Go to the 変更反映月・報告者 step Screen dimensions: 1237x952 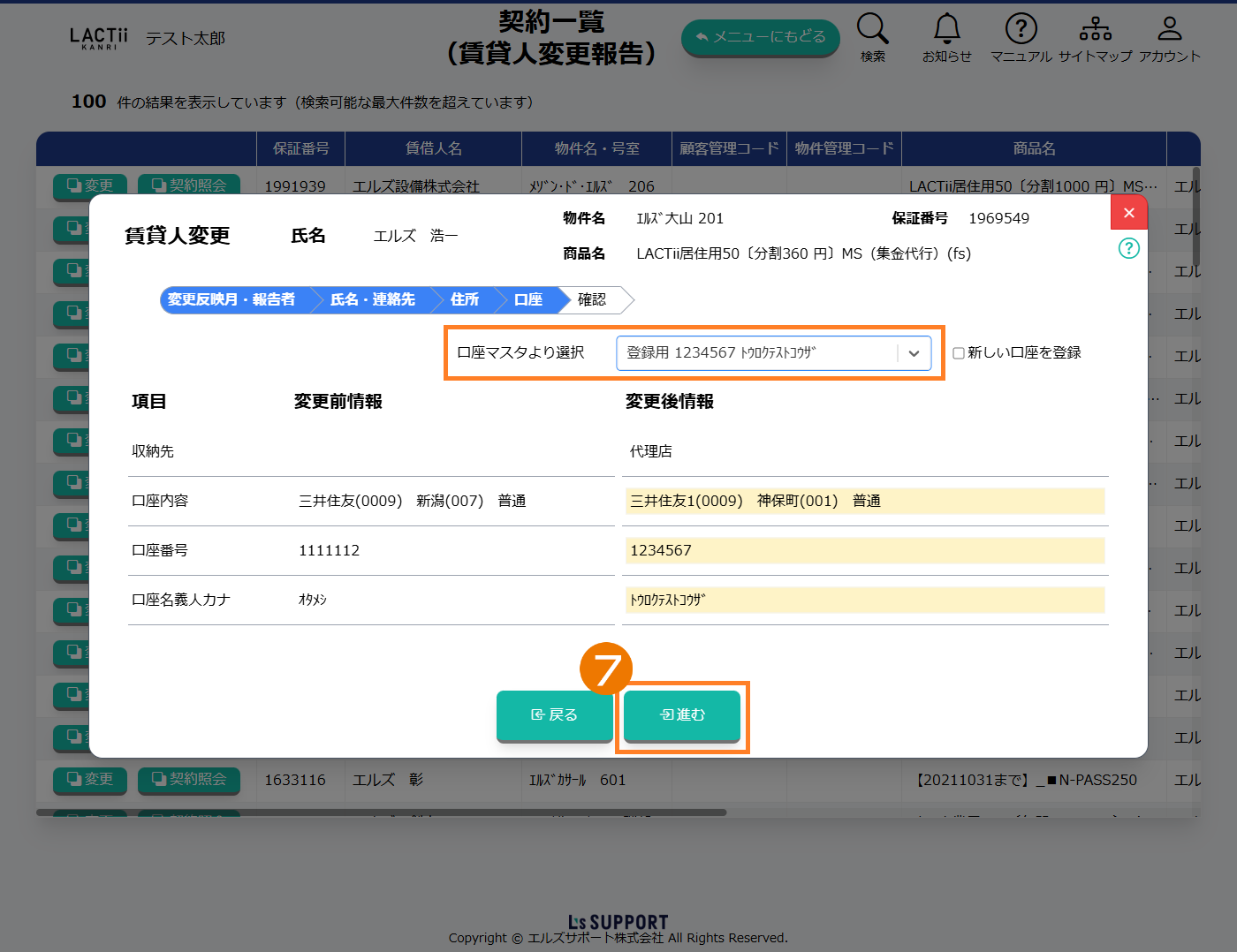(x=231, y=300)
